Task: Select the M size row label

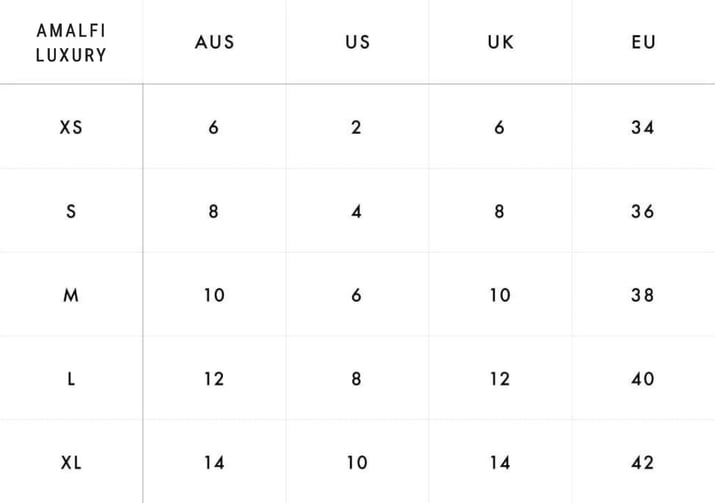Action: click(71, 295)
